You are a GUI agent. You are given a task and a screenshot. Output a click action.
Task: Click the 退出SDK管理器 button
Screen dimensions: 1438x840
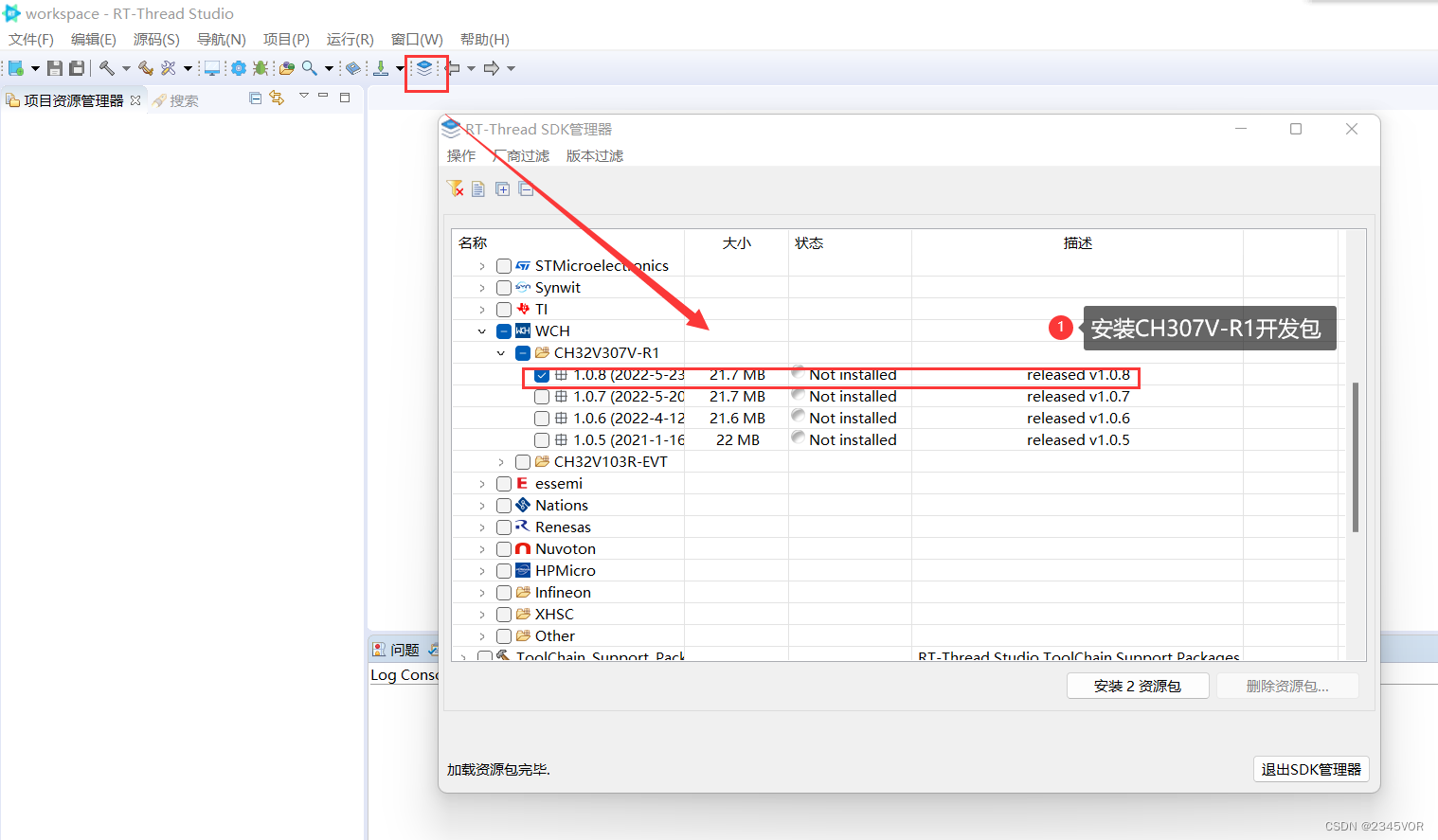[1311, 769]
